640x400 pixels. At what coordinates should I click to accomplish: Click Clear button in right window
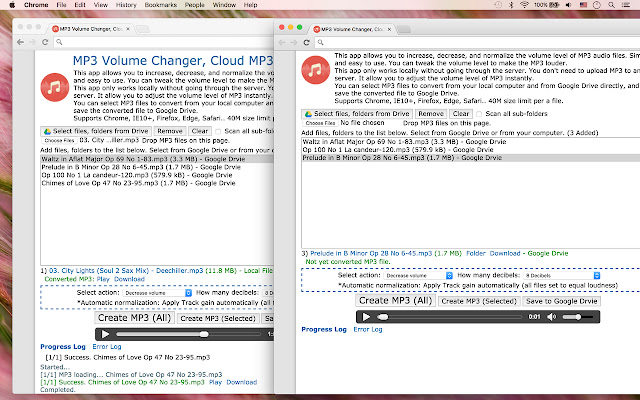pyautogui.click(x=461, y=114)
